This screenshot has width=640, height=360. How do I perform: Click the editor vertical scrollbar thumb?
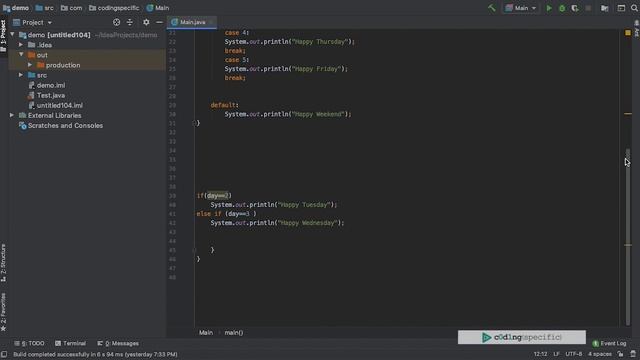[x=628, y=237]
